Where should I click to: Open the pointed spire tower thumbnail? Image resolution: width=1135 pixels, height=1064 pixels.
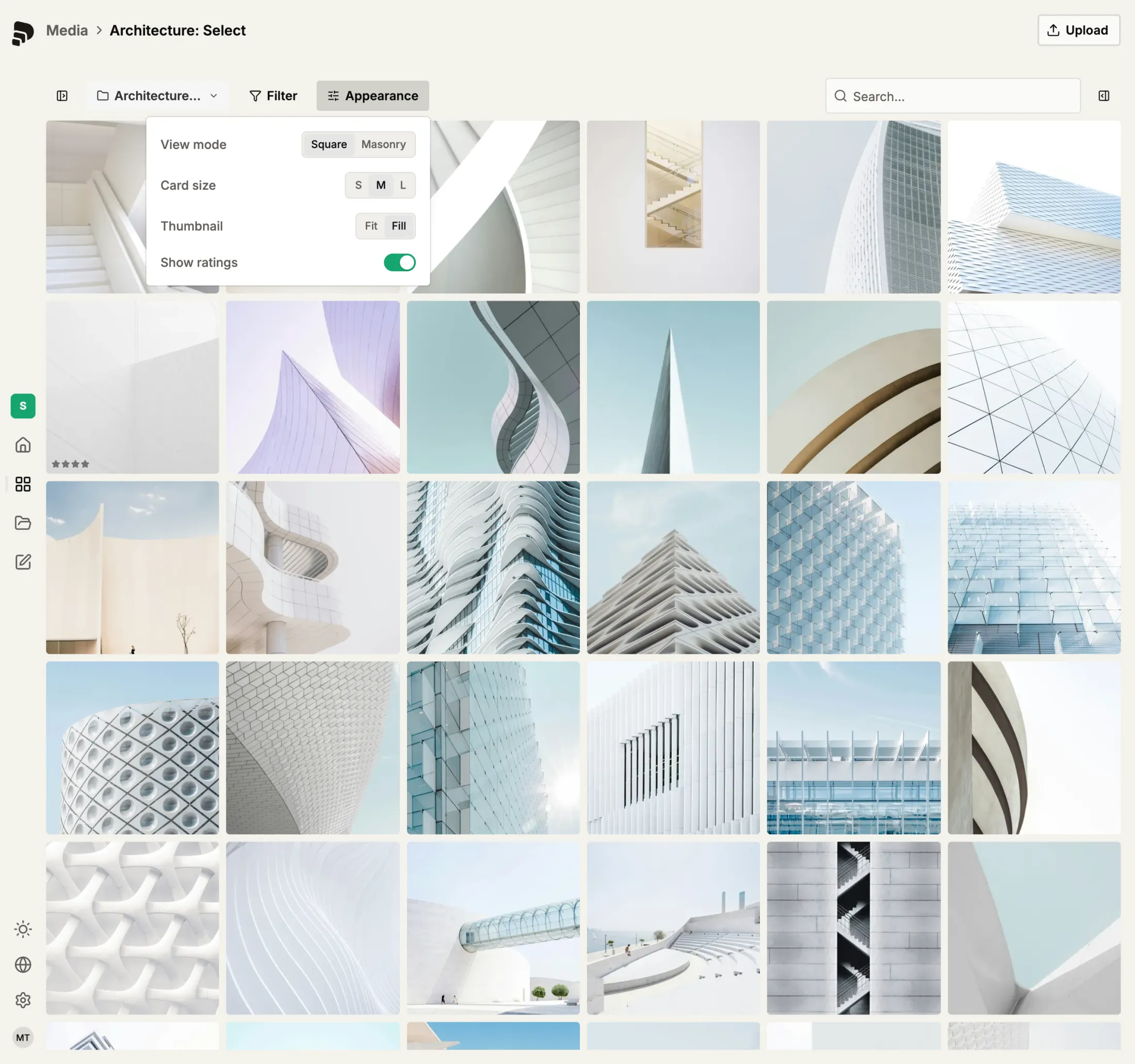[674, 387]
